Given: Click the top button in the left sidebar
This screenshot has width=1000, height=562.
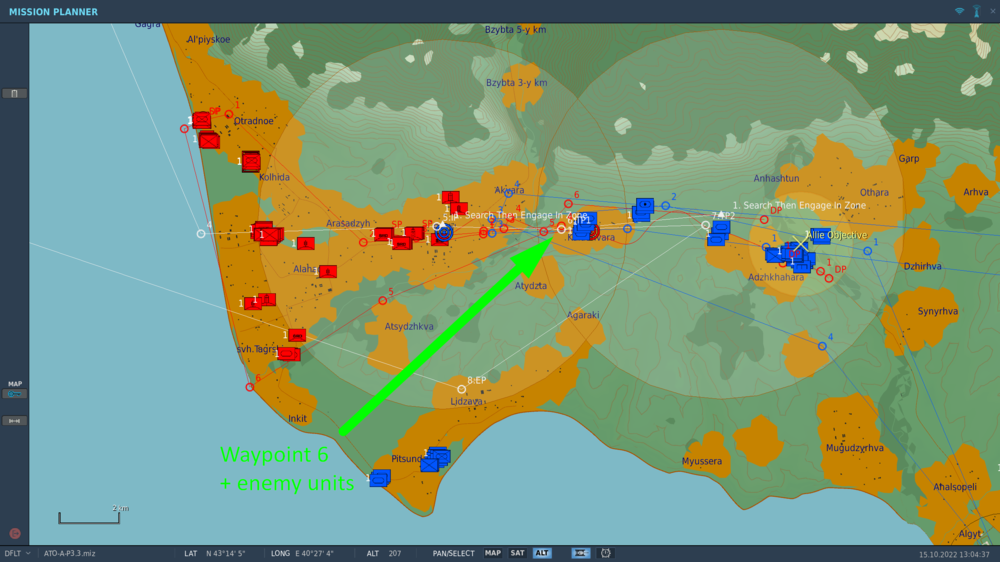Looking at the screenshot, I should [x=14, y=94].
